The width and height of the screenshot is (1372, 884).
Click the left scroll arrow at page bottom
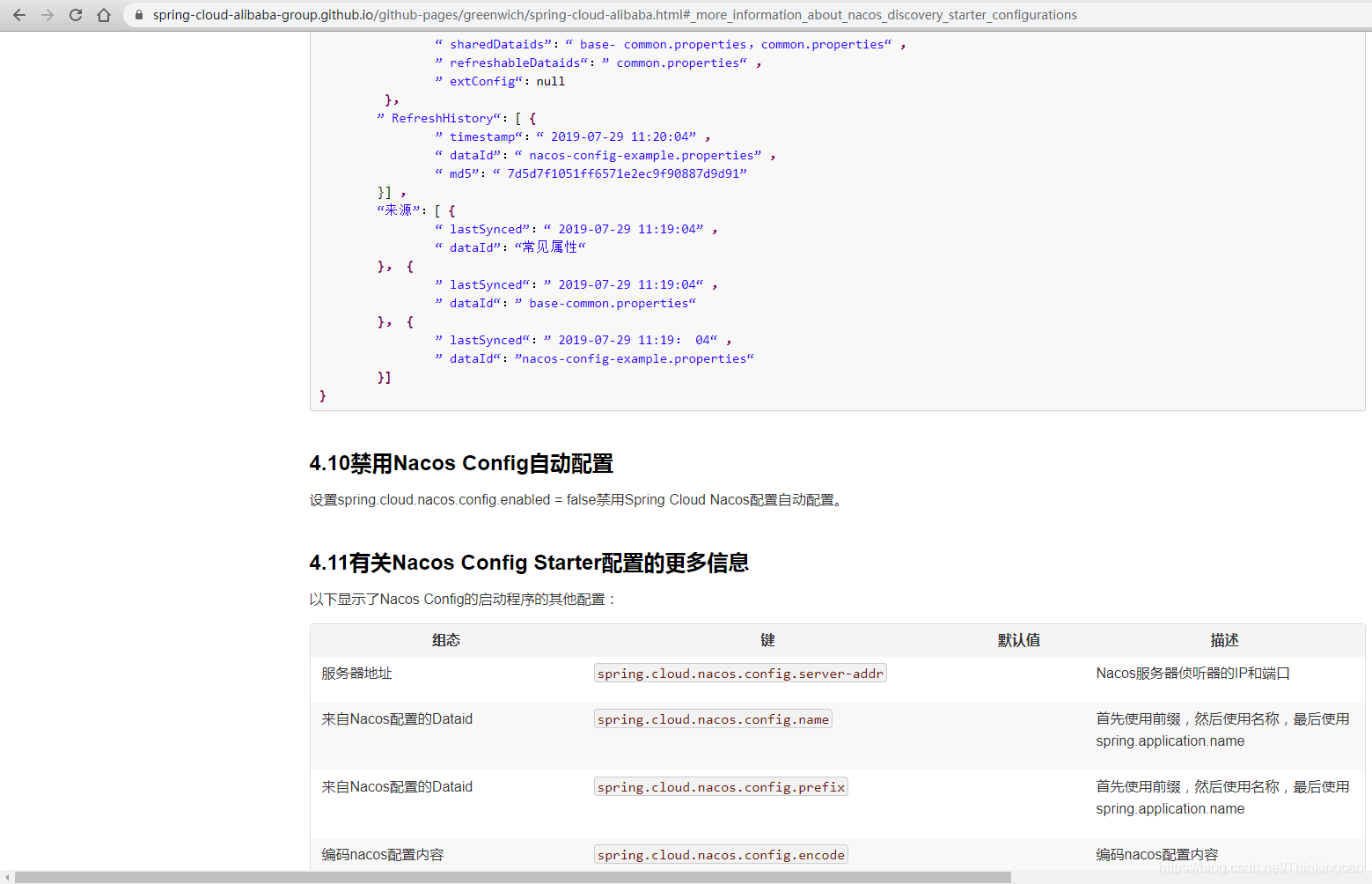[7, 876]
